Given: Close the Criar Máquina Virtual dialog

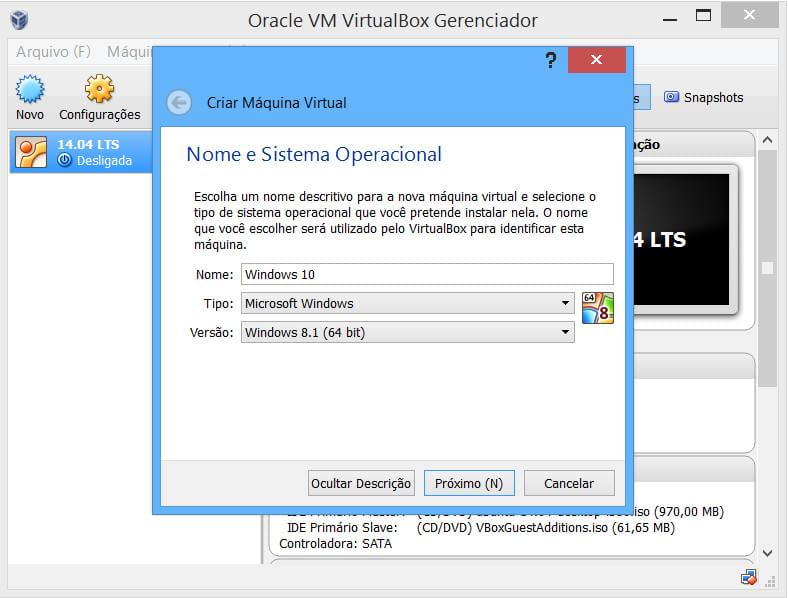Looking at the screenshot, I should tap(597, 60).
